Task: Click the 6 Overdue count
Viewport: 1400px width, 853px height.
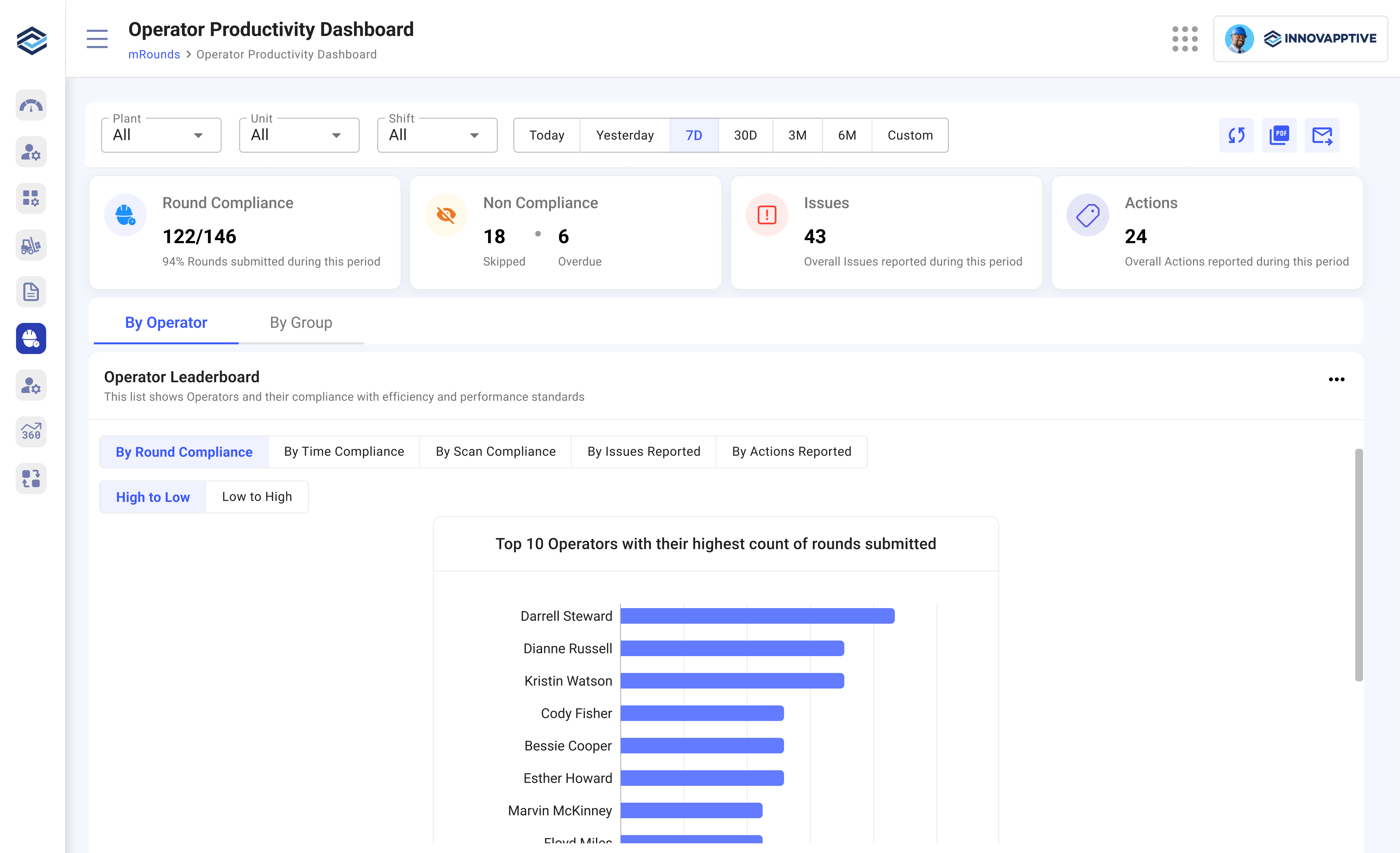Action: [563, 236]
